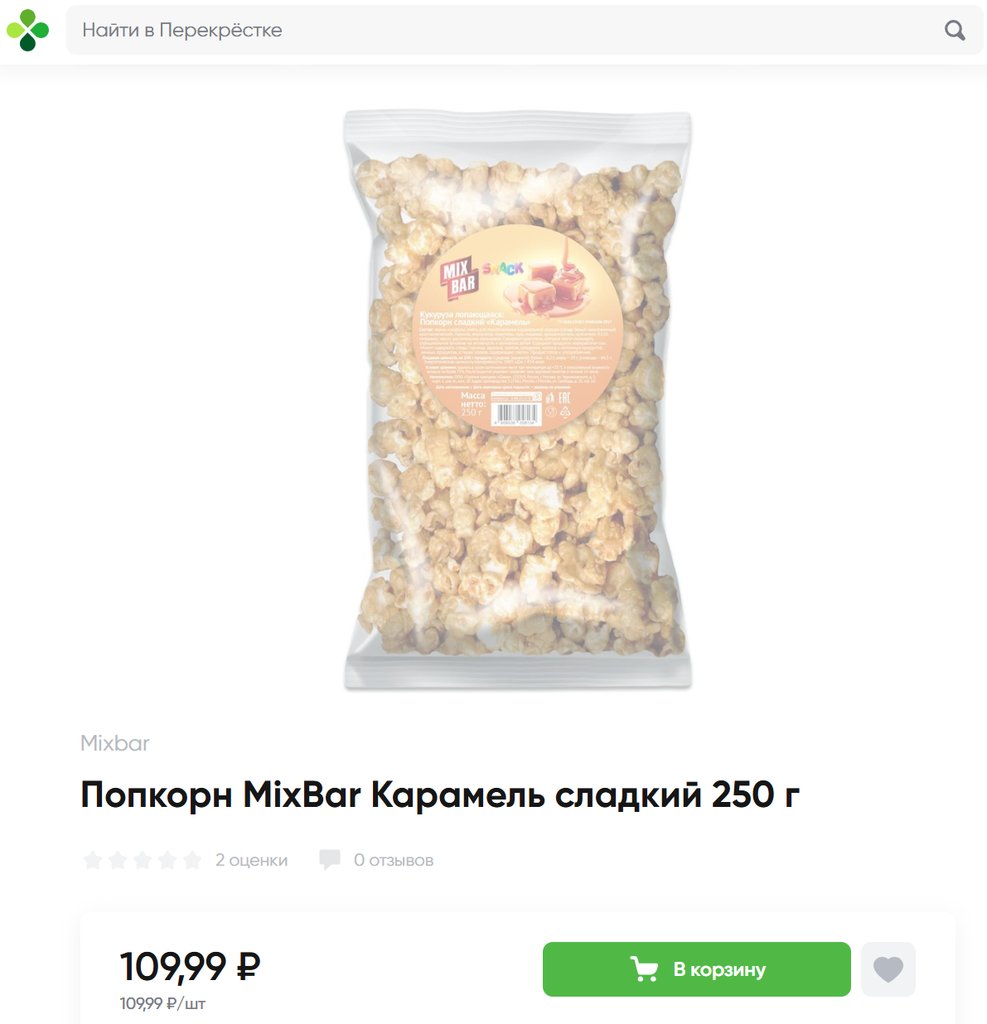Click the speech-bubble reviews icon
Image resolution: width=987 pixels, height=1024 pixels.
[330, 860]
